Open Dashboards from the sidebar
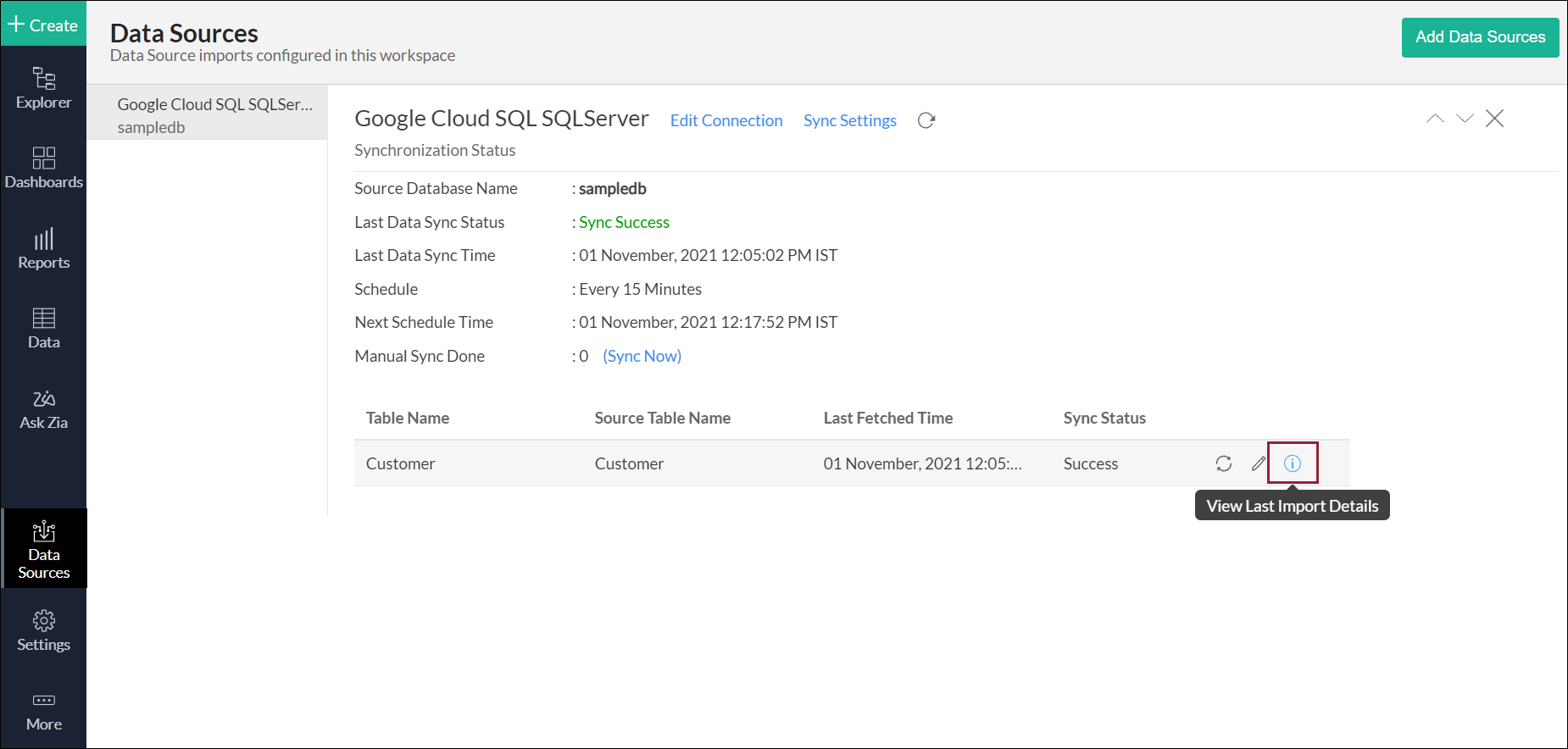This screenshot has height=749, width=1568. 43,169
